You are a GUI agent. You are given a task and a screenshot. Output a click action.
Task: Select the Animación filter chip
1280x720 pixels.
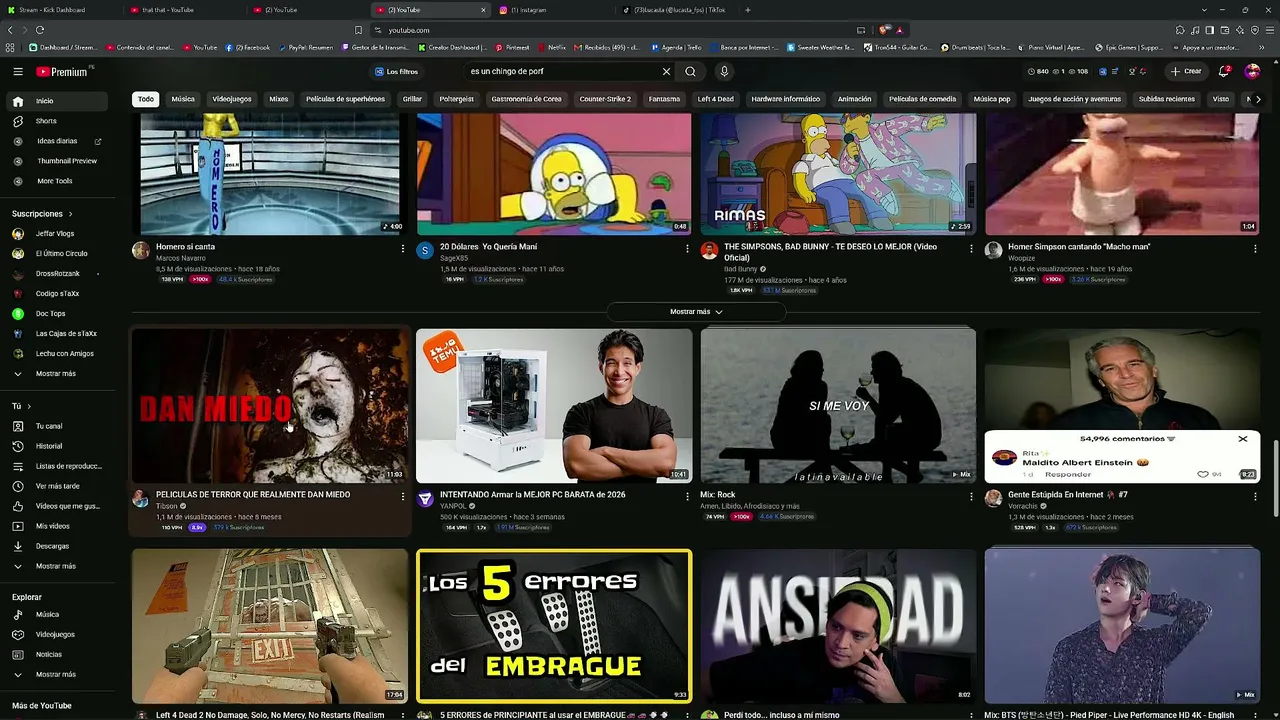pos(854,99)
